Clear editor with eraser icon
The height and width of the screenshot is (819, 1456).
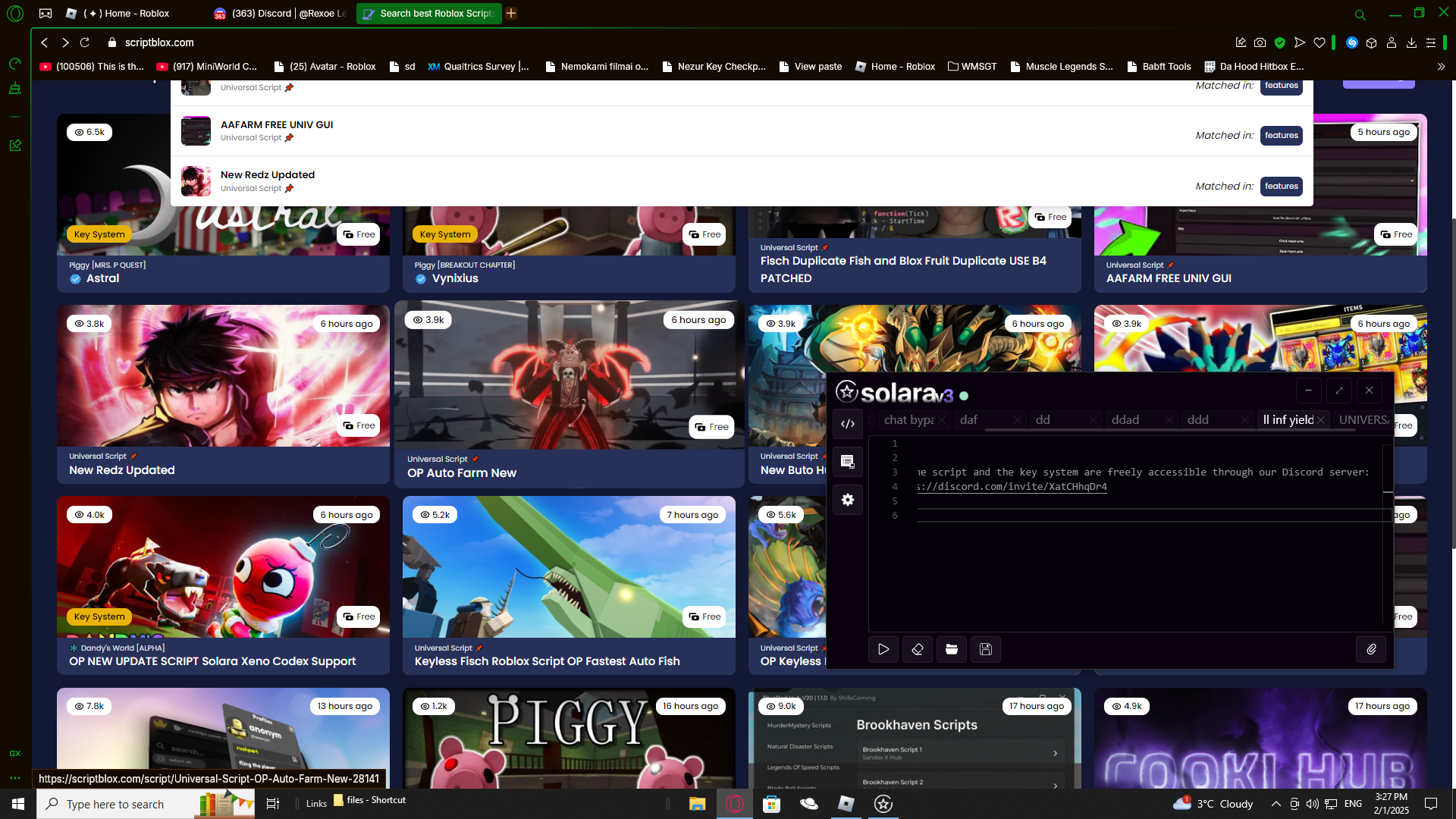918,649
